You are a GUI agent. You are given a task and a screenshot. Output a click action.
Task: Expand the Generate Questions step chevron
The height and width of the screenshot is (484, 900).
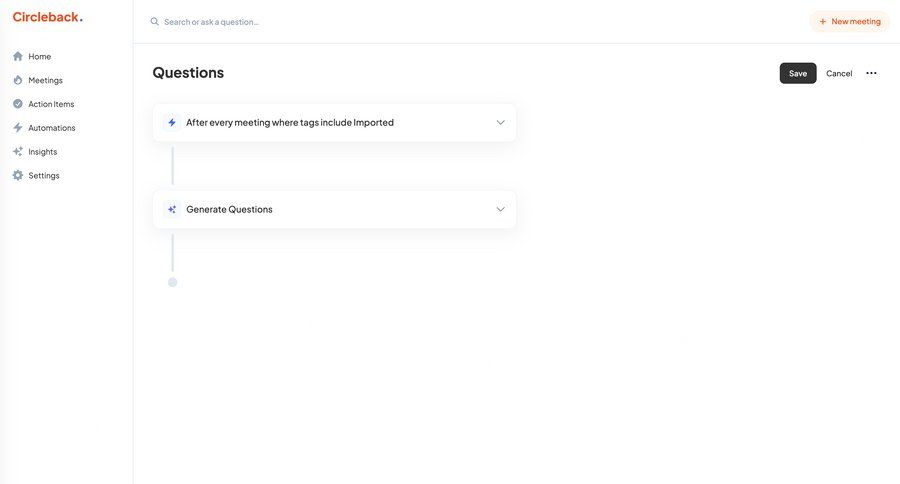coord(500,210)
